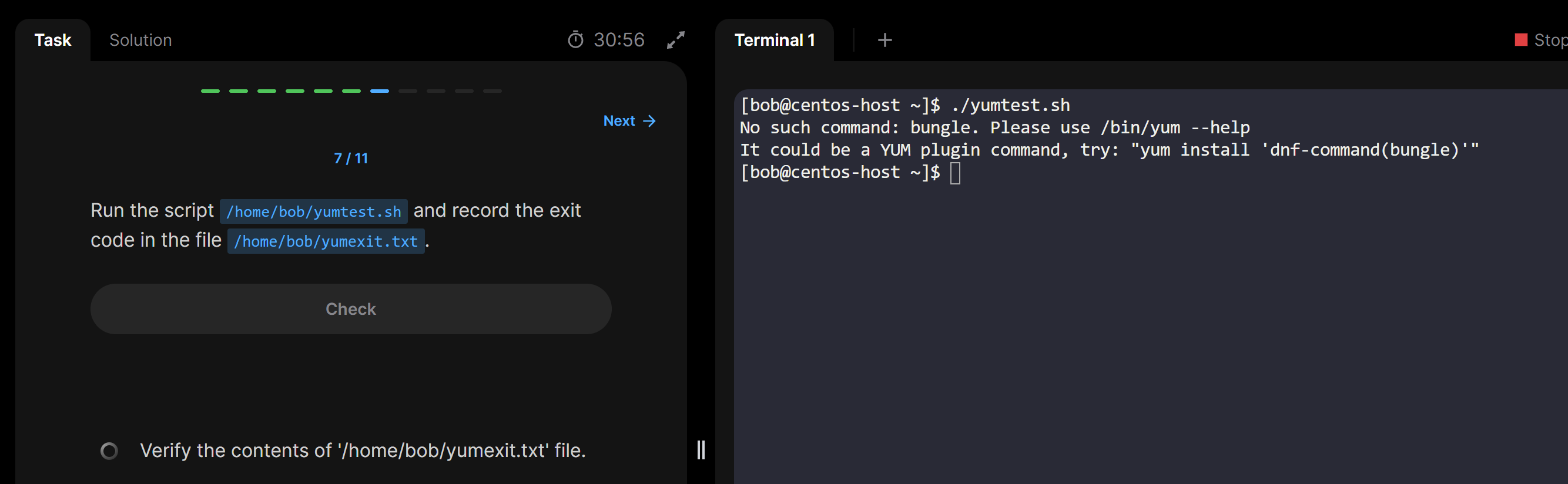The image size is (1568, 484).
Task: Click the eighth progress segment
Action: [x=408, y=91]
